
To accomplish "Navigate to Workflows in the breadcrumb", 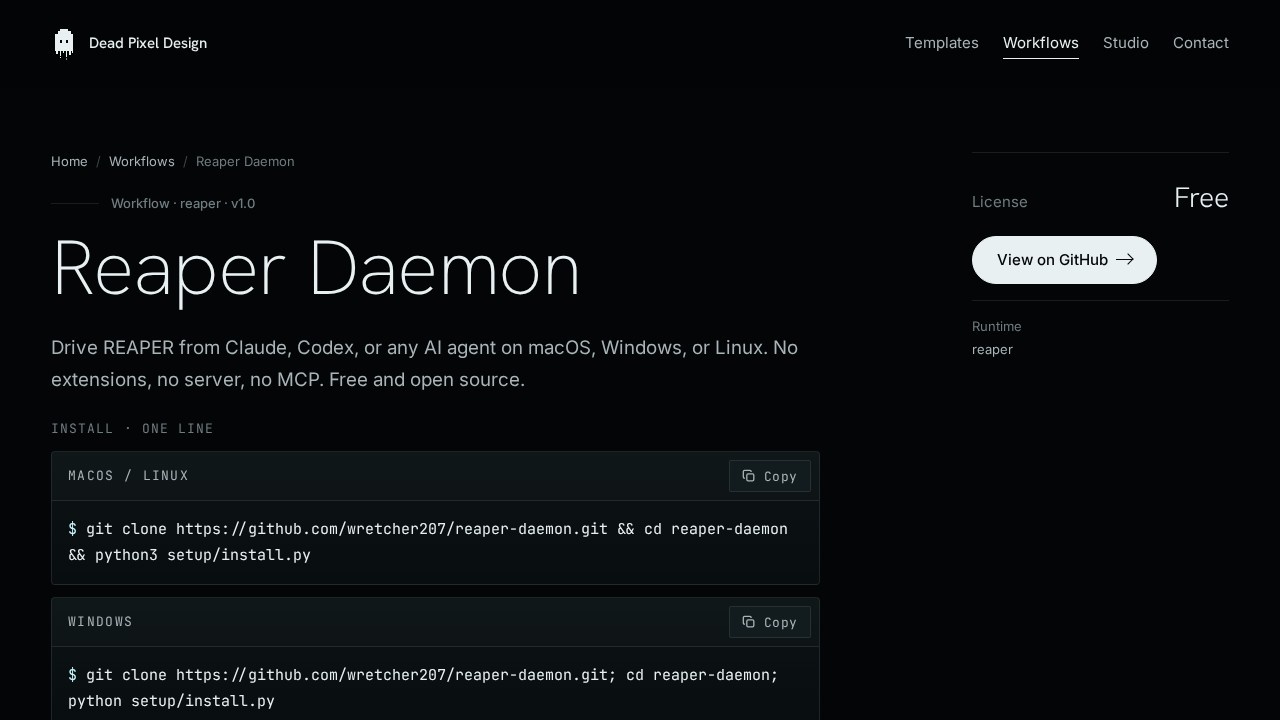I will [x=142, y=161].
